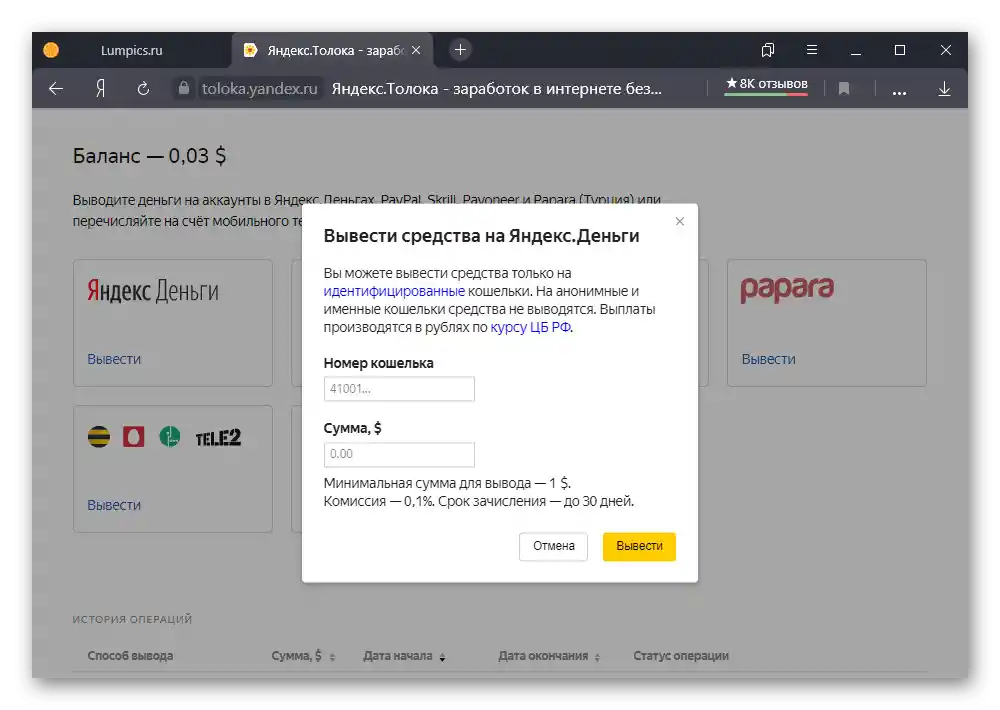Click the ИСТОРИЯ ОПЕРАЦИЙ section label
This screenshot has width=1000, height=710.
coord(132,619)
